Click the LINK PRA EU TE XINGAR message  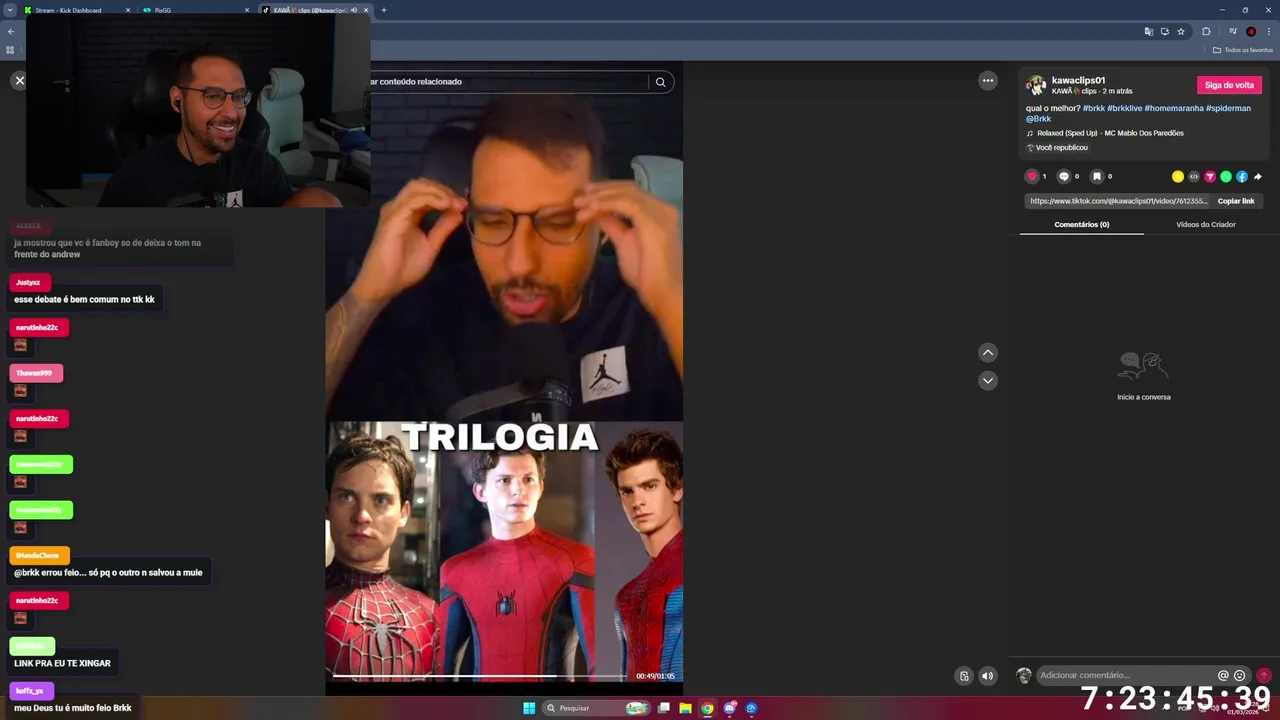[62, 663]
